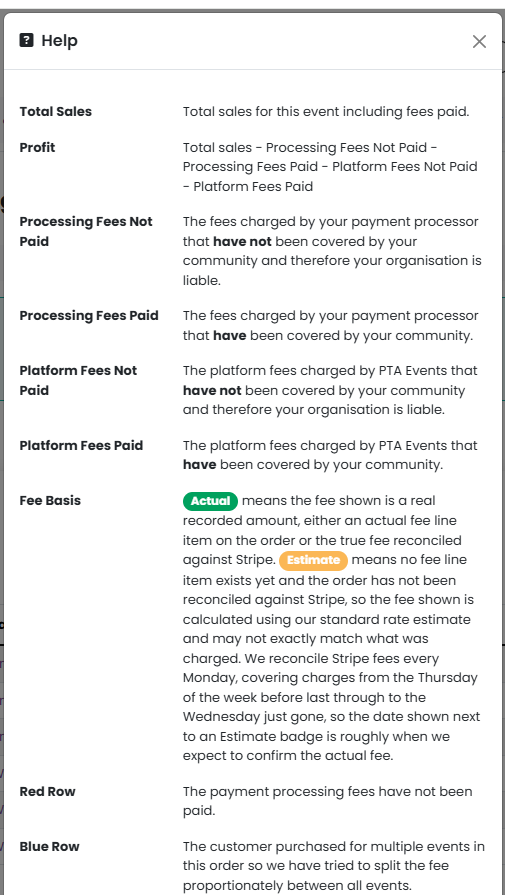Click the Platform Fees Paid label

click(x=81, y=445)
